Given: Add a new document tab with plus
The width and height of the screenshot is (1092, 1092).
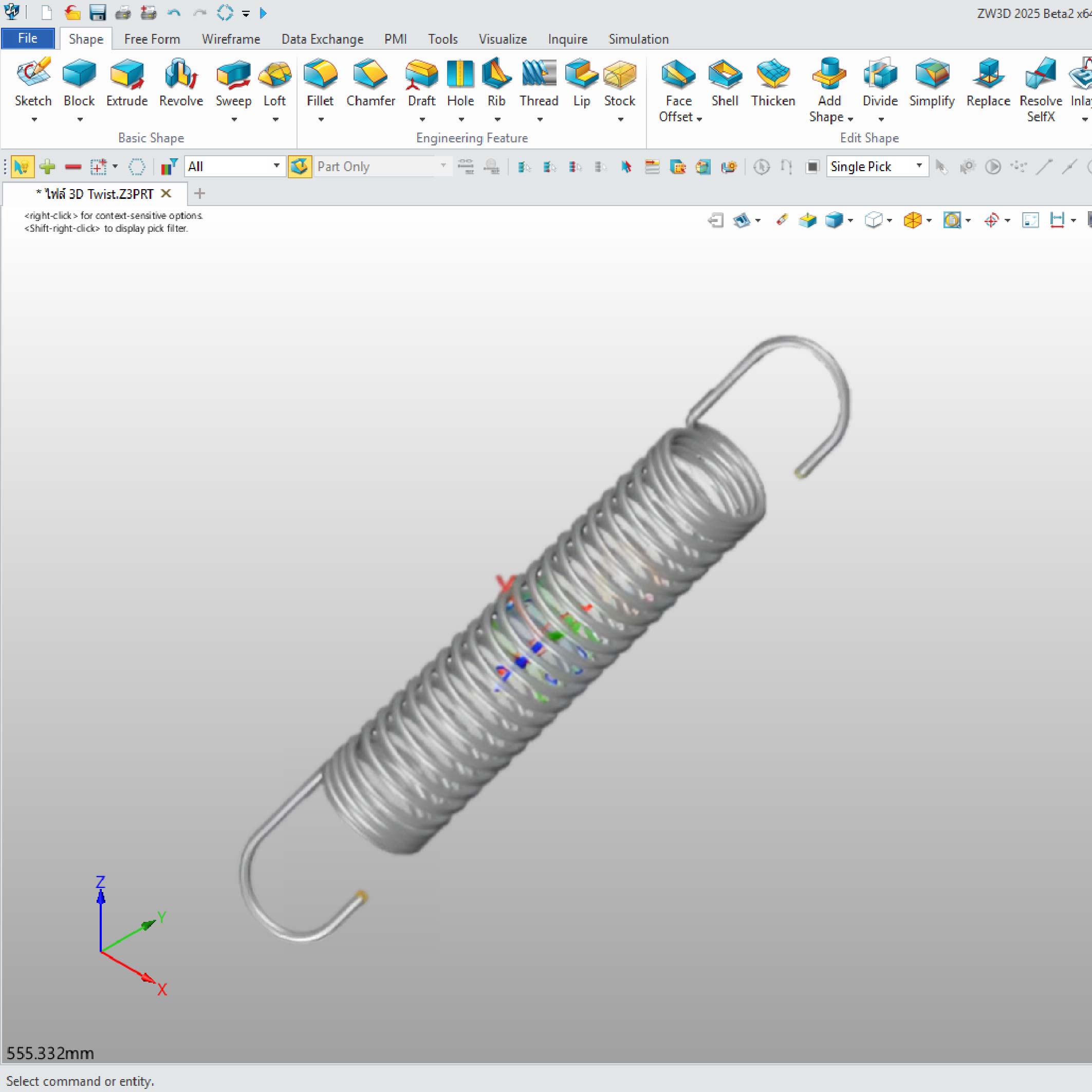Looking at the screenshot, I should tap(199, 194).
